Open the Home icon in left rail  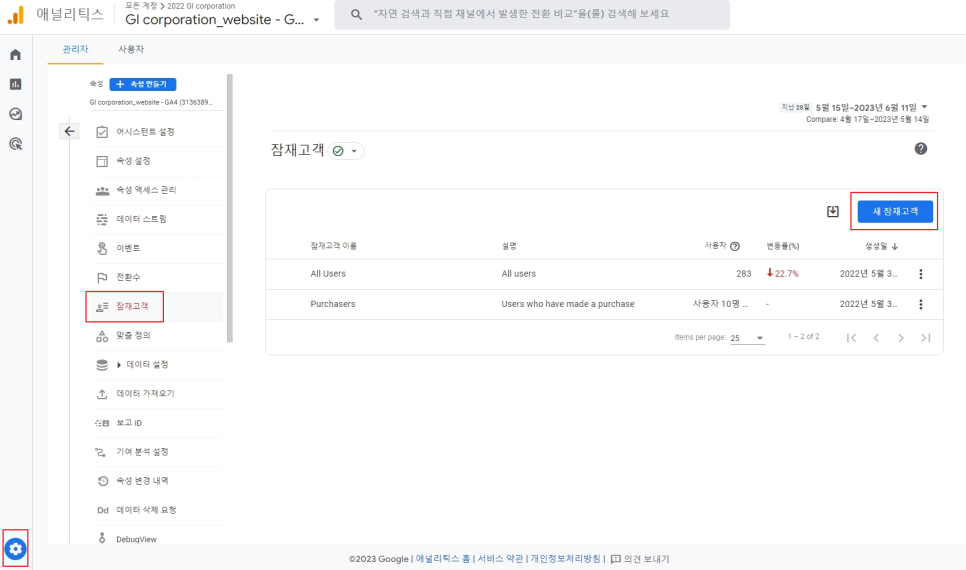(15, 54)
